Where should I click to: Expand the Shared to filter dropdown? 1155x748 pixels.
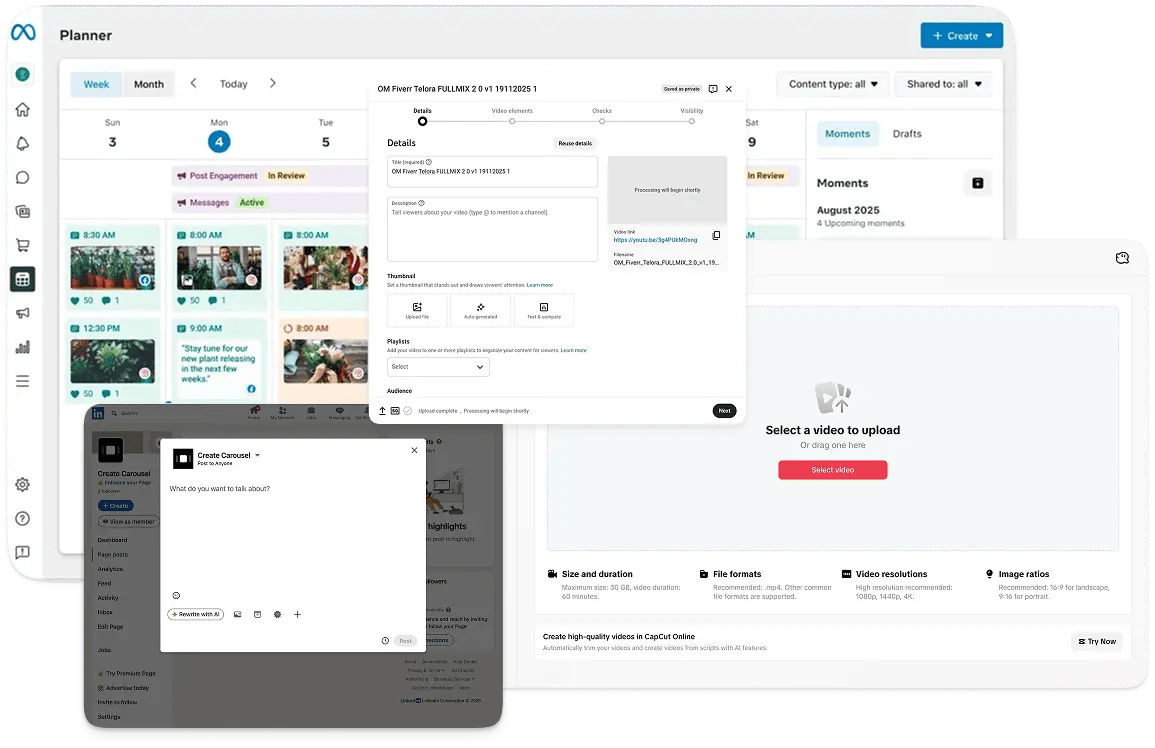click(x=944, y=84)
